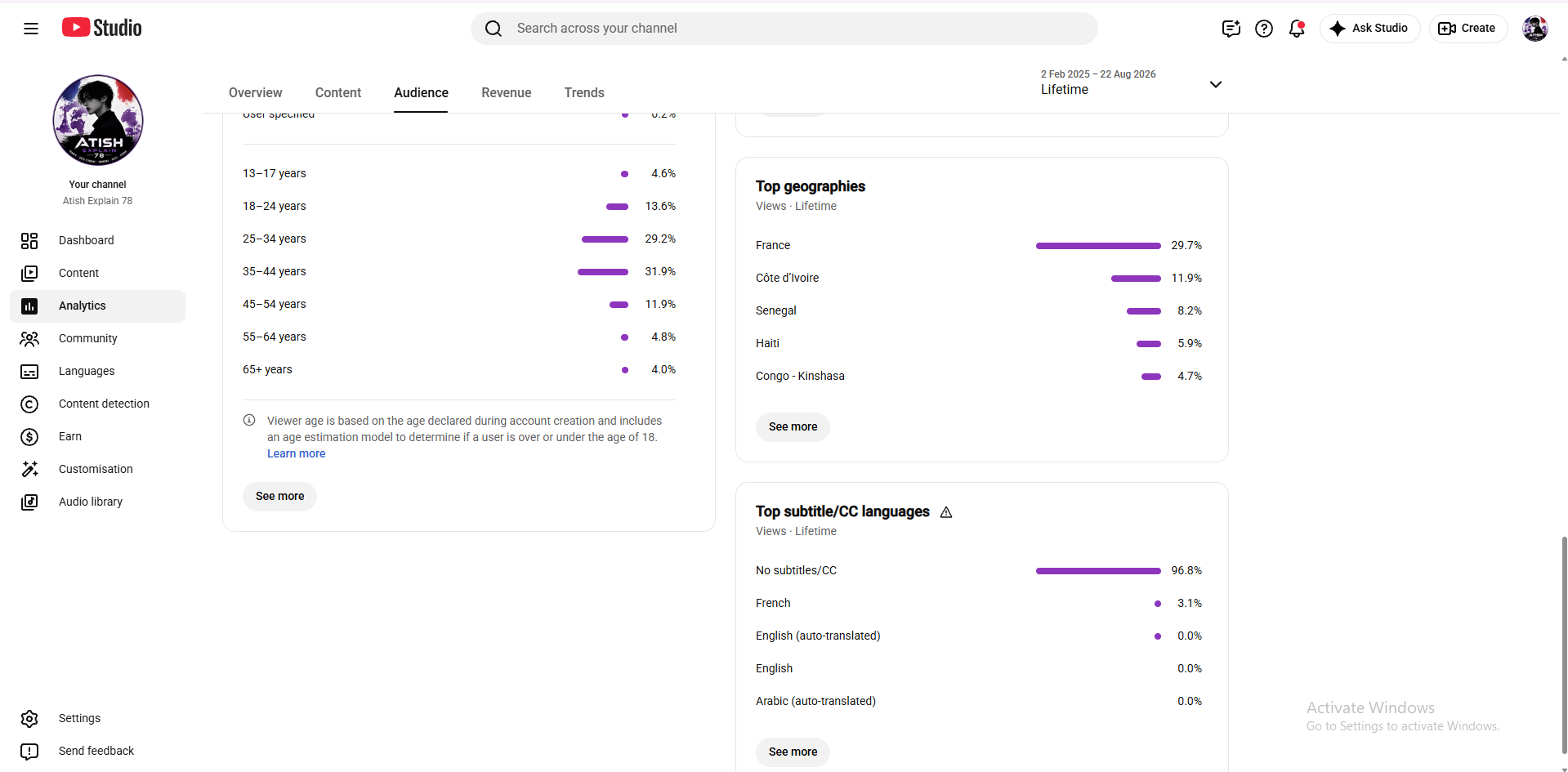Viewport: 1568px width, 772px height.
Task: Click the Settings gear icon
Action: (29, 718)
